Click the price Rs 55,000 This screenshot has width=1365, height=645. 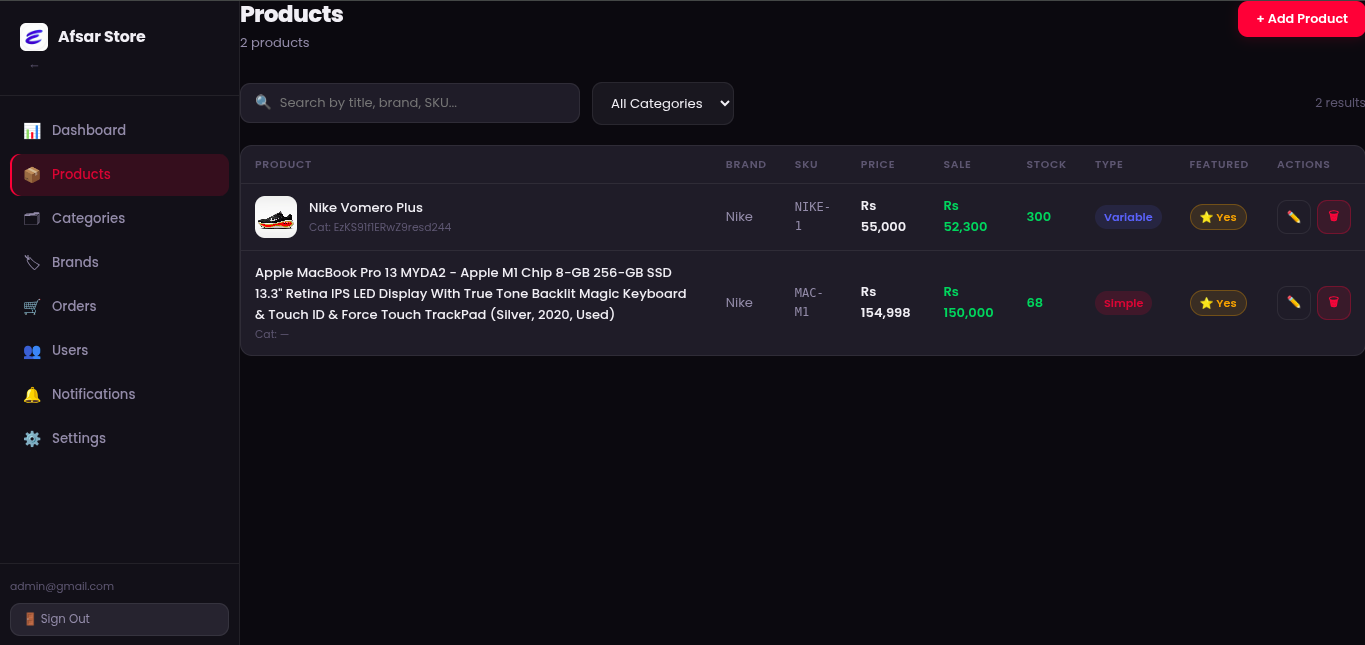point(883,217)
